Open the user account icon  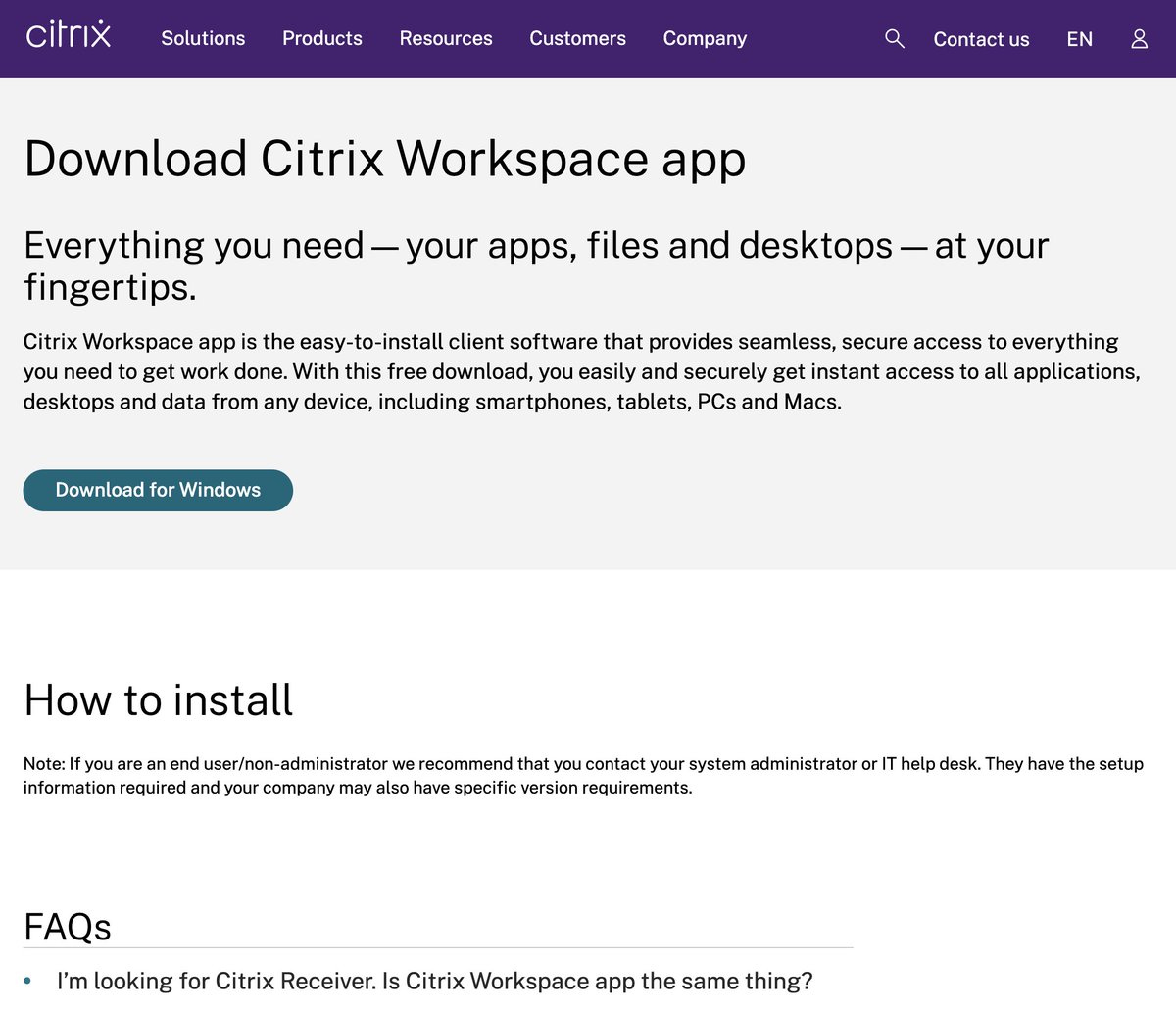pyautogui.click(x=1139, y=39)
